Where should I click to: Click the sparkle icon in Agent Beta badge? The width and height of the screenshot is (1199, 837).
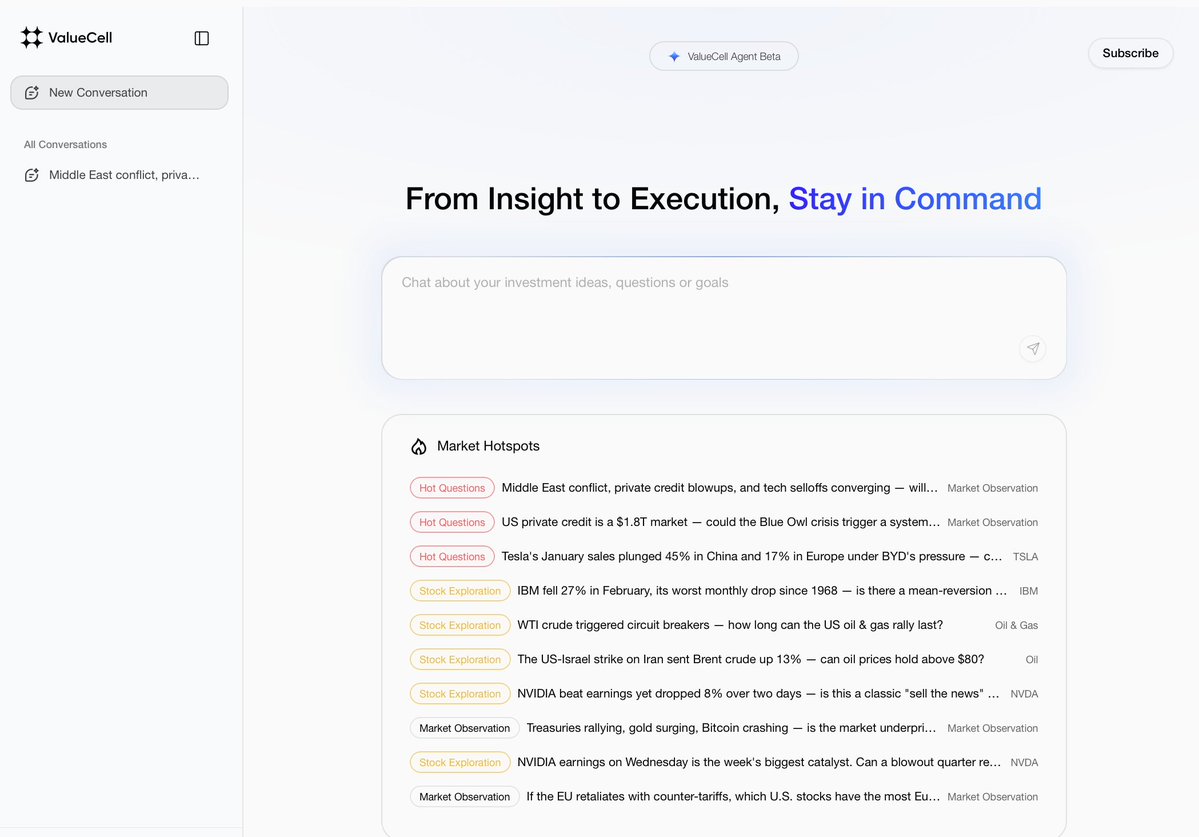(674, 57)
